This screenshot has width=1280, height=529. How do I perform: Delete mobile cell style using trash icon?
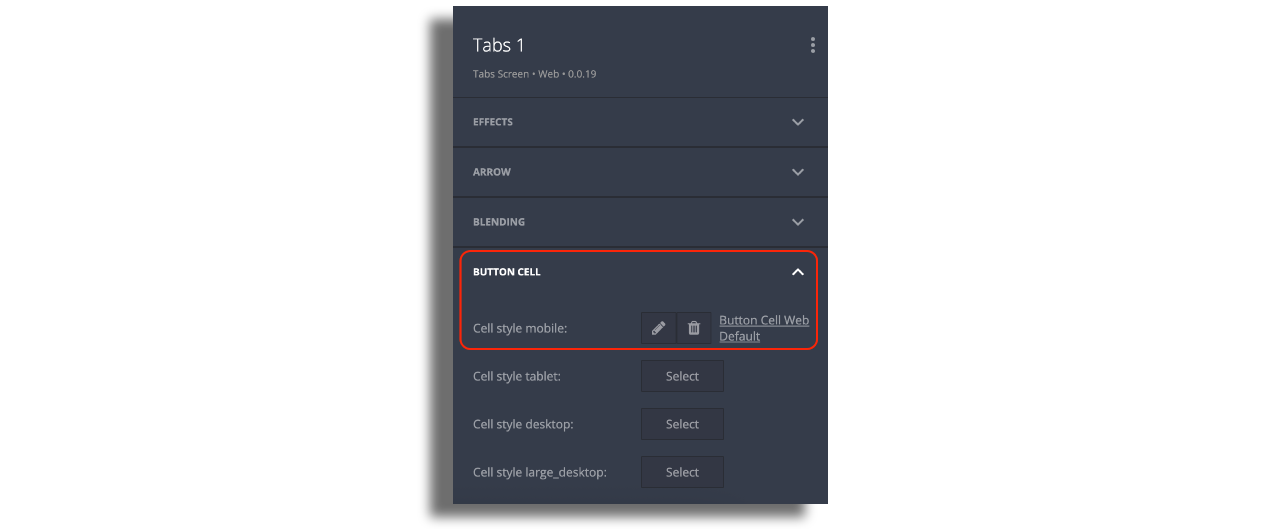pos(694,328)
